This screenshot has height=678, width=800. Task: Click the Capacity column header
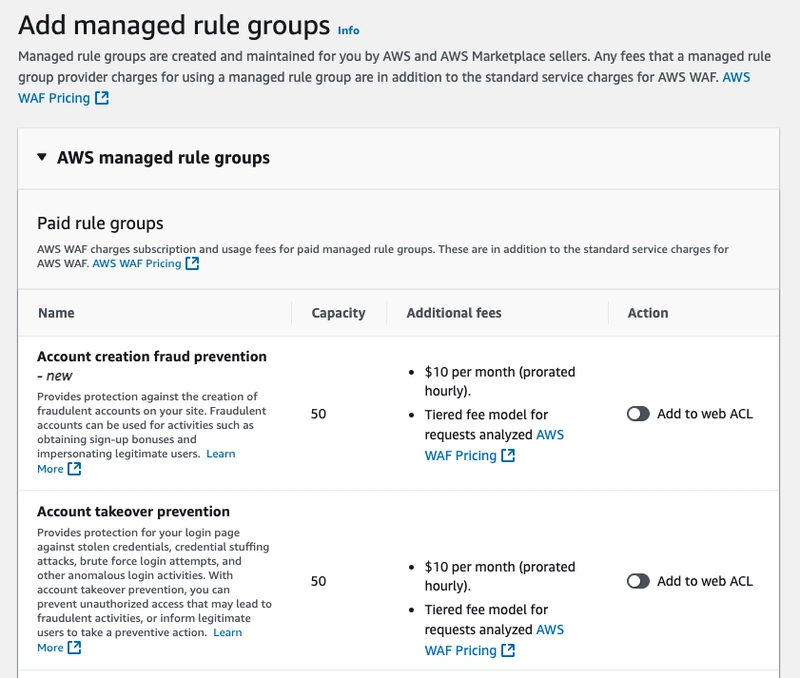[338, 313]
